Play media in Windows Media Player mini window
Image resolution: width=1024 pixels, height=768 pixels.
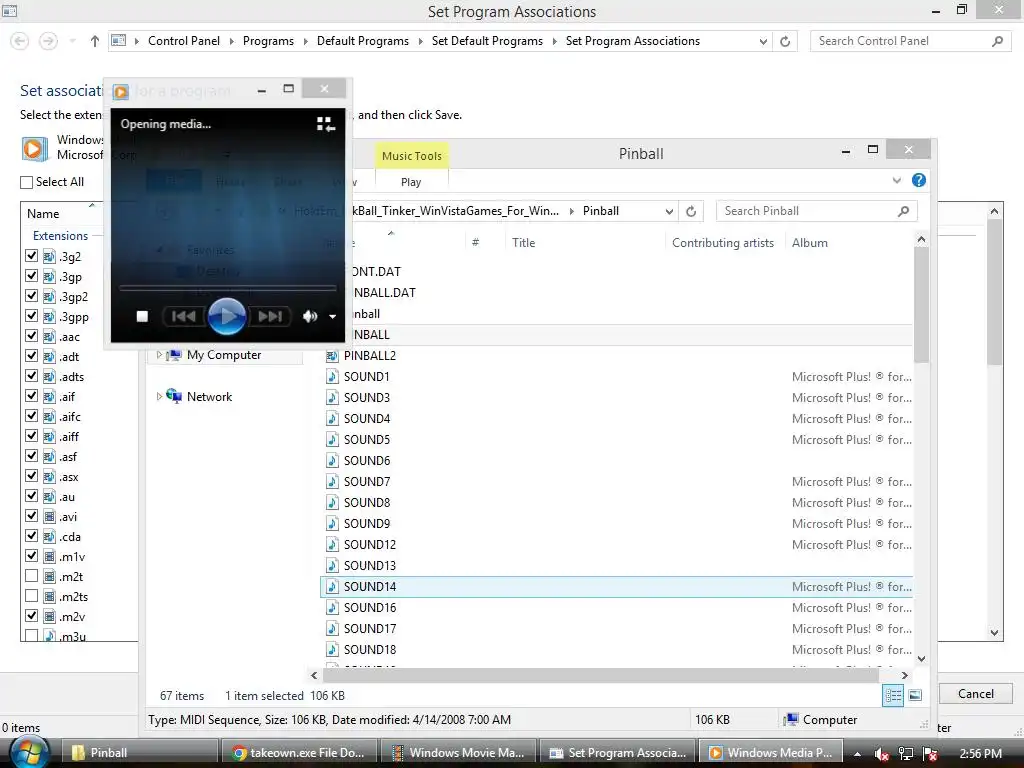[x=227, y=316]
